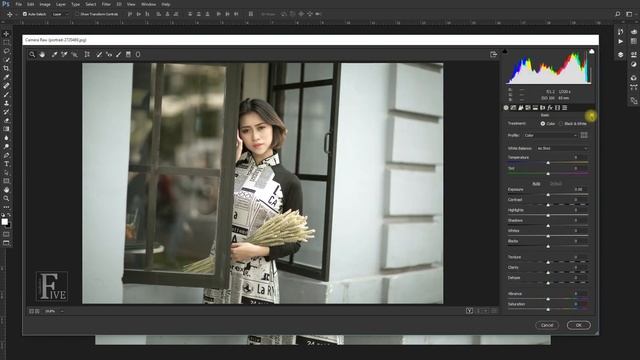Open Photoshop search icon at top right
This screenshot has height=360, width=640.
tap(618, 14)
